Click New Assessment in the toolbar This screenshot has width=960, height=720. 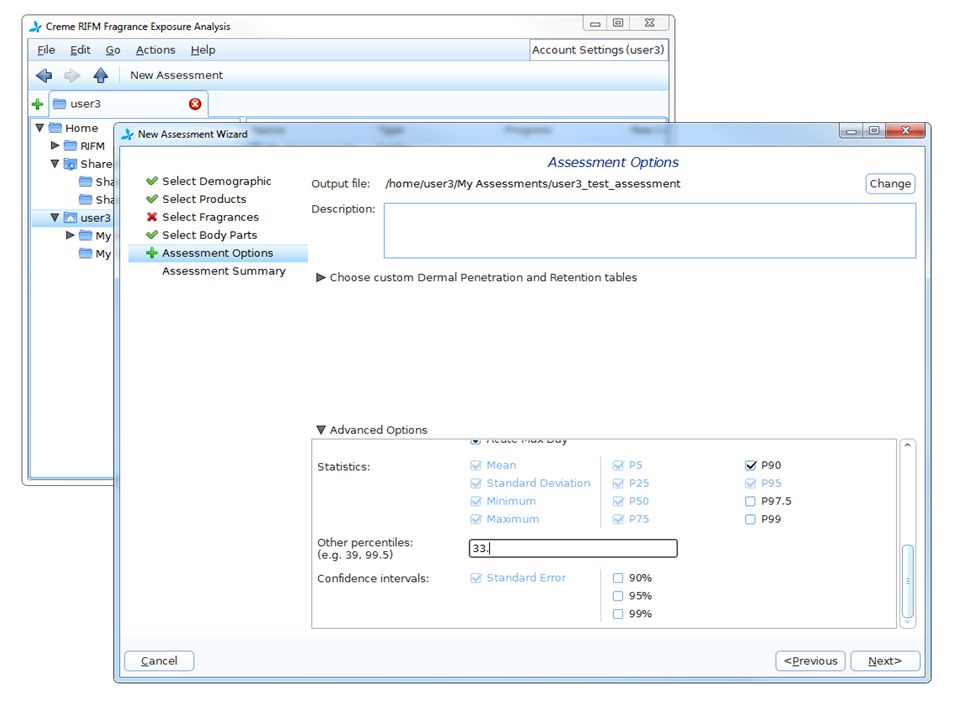[x=176, y=75]
